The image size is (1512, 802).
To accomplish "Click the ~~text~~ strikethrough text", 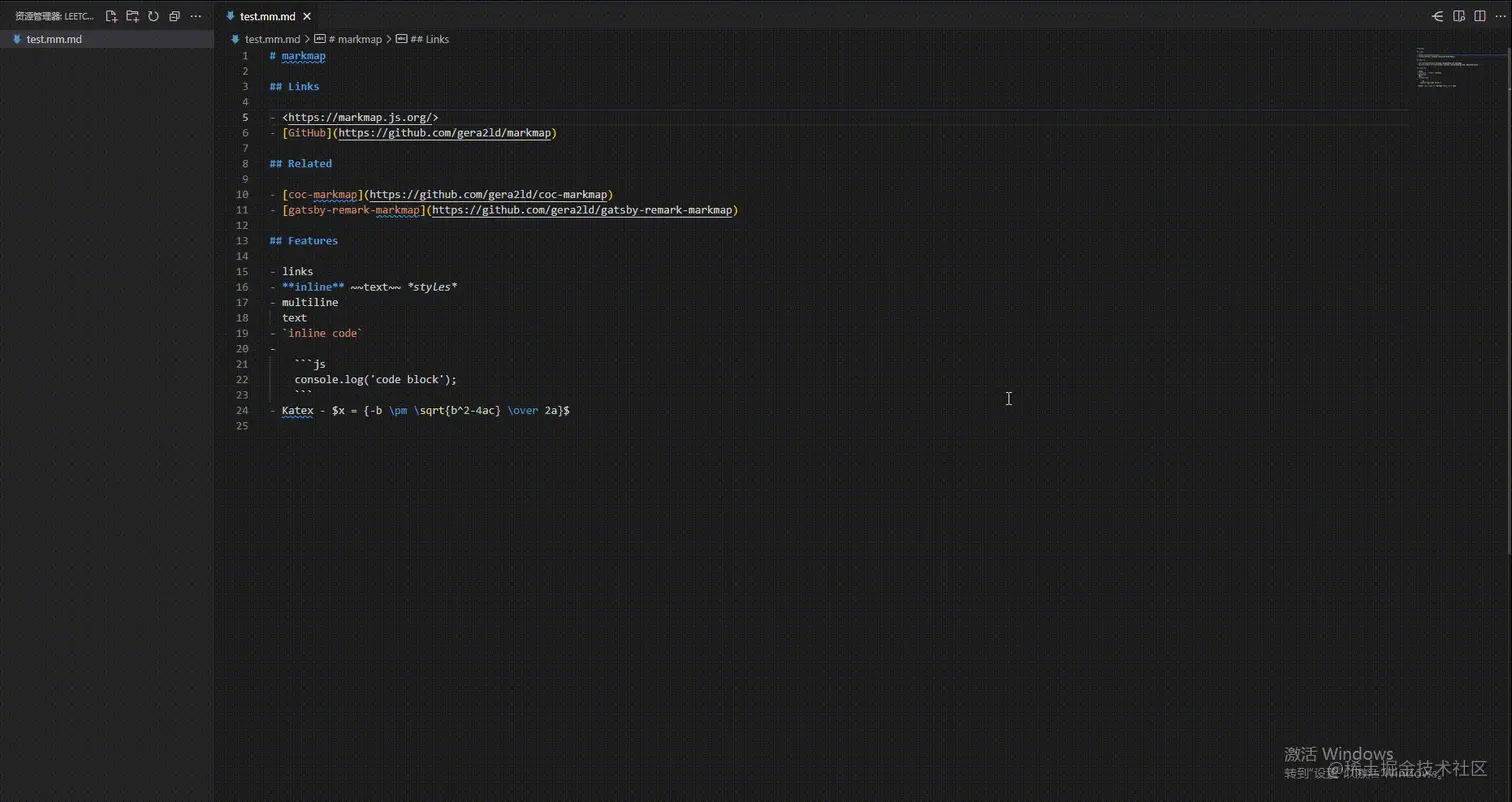I will 375,287.
